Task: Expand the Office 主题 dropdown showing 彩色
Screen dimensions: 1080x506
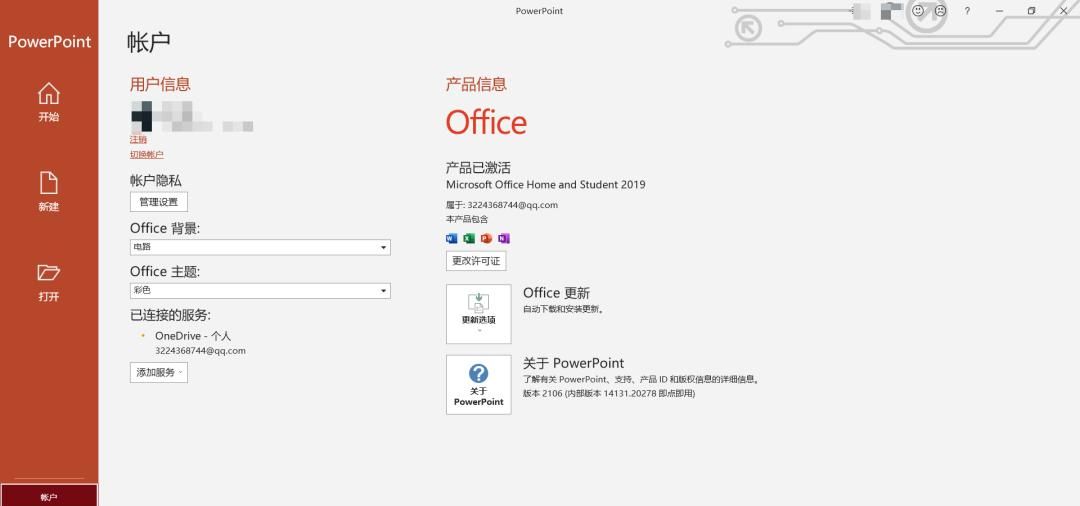Action: coord(260,291)
